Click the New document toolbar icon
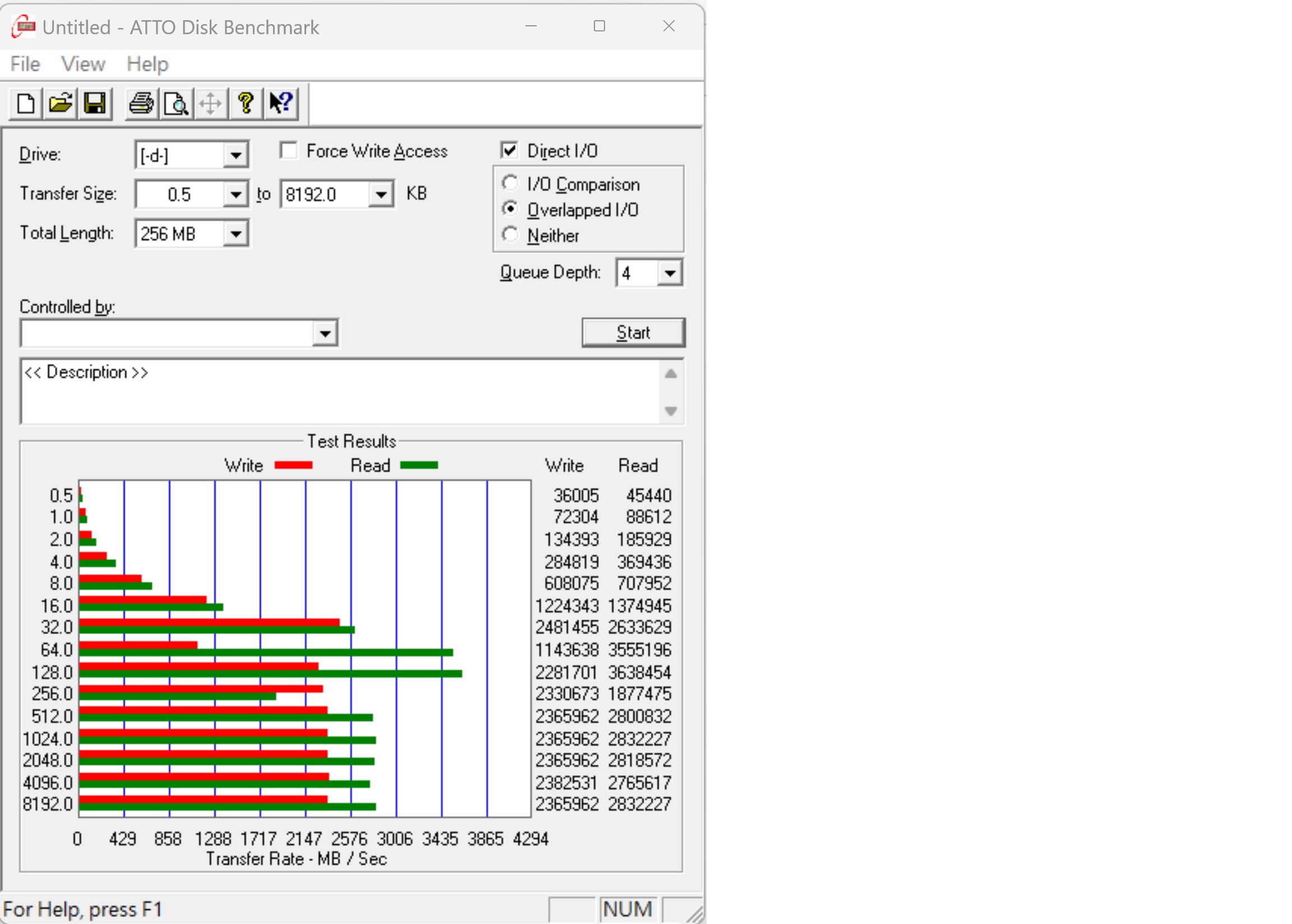Viewport: 1292px width, 924px height. coord(26,104)
